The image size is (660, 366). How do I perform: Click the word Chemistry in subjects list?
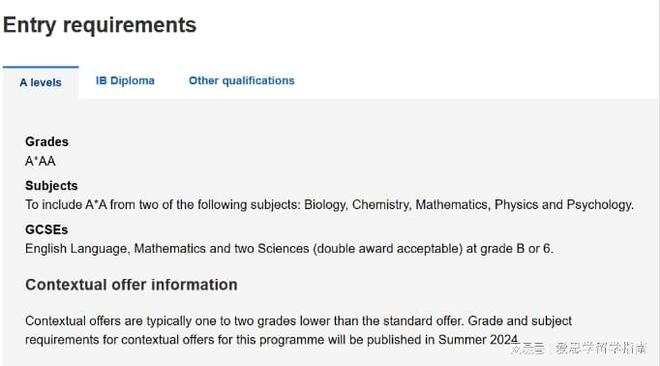(382, 205)
